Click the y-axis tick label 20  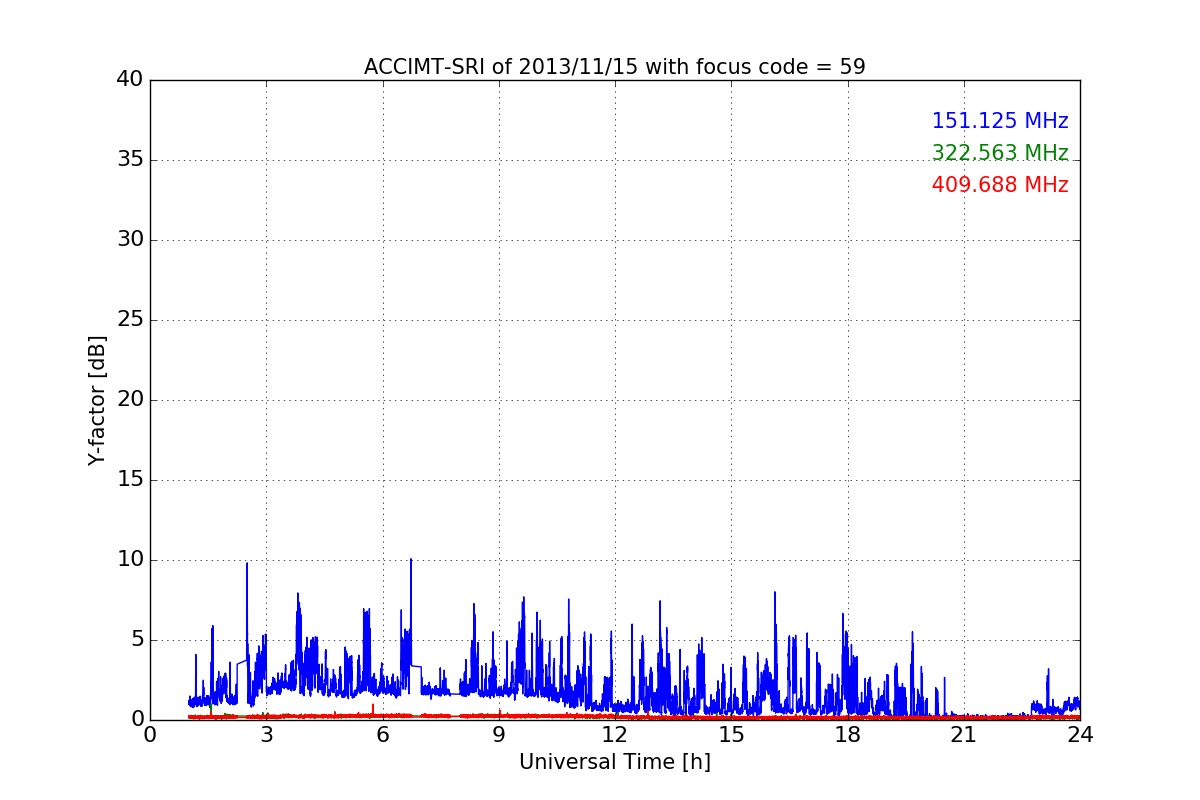(130, 400)
